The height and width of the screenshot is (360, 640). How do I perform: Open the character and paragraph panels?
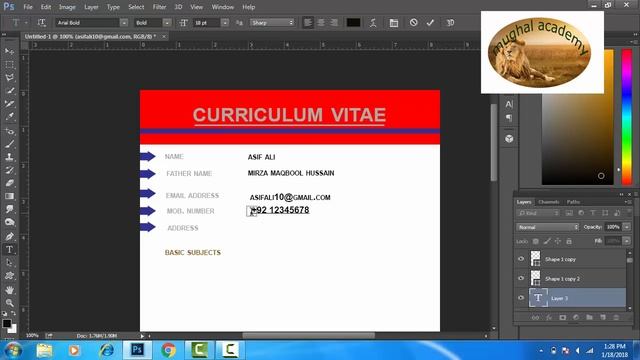pyautogui.click(x=393, y=23)
